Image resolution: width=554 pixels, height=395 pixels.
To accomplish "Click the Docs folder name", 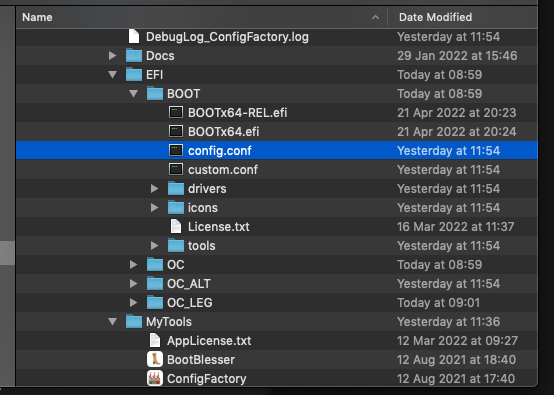I will coord(160,56).
